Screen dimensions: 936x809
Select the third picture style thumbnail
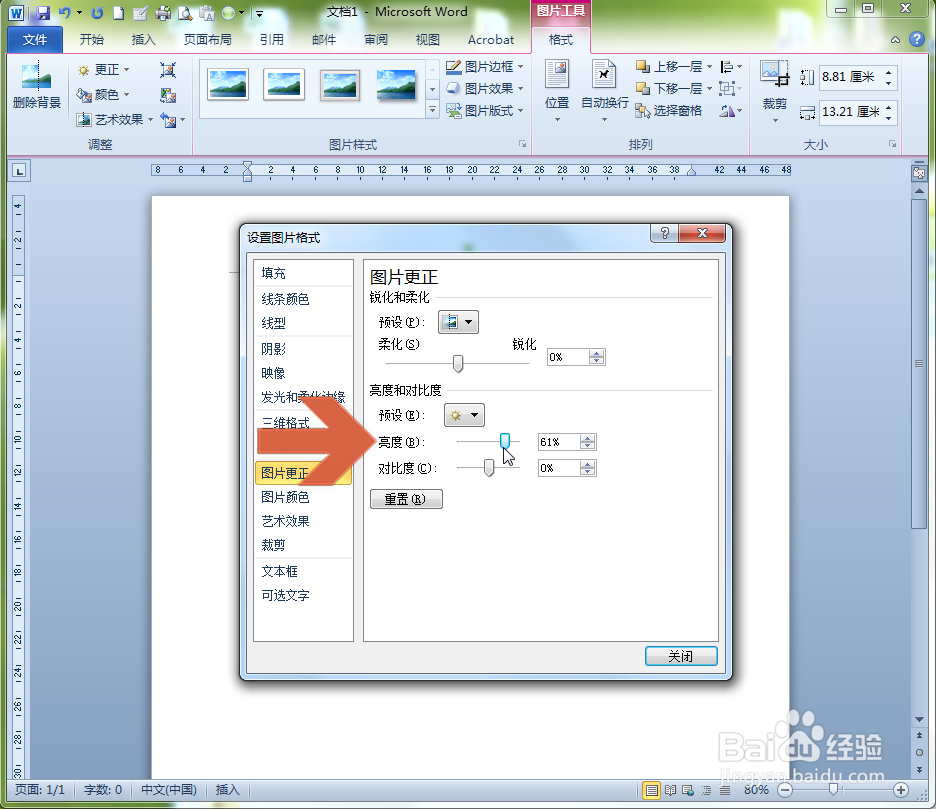coord(340,84)
